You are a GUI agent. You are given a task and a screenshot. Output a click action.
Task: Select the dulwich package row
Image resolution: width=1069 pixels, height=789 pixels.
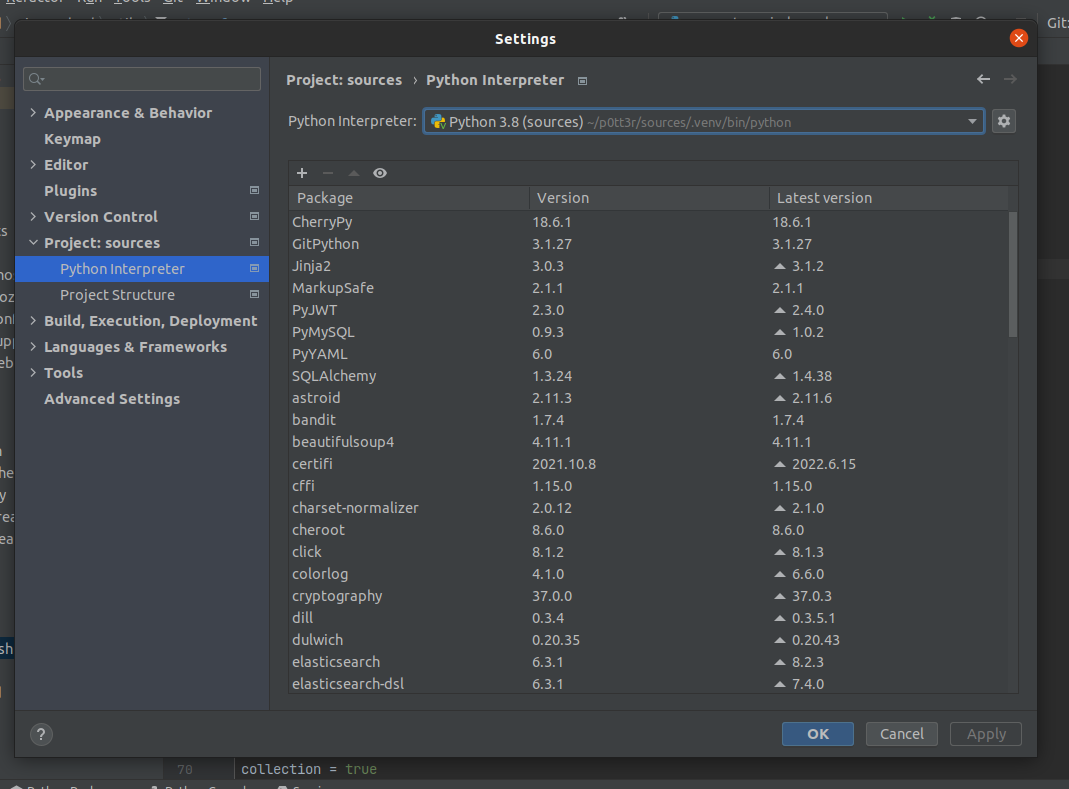pos(648,640)
